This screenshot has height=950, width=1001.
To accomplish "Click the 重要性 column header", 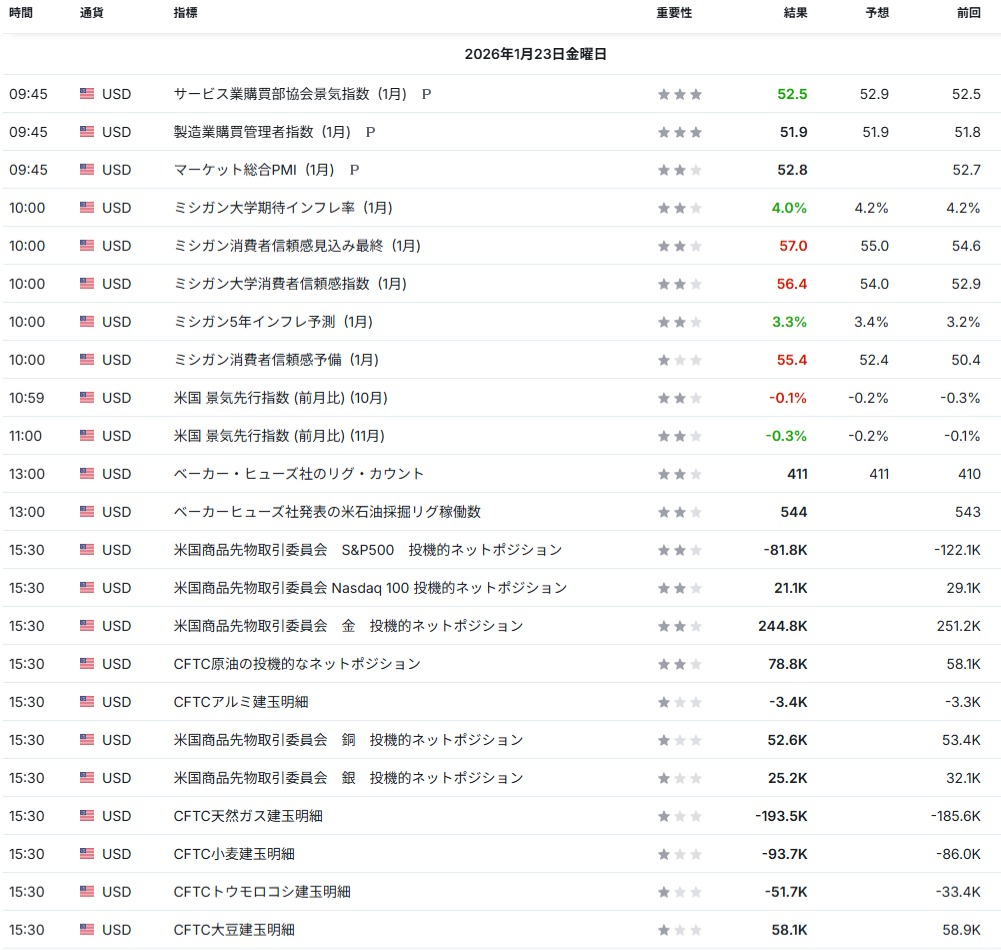I will coord(674,13).
